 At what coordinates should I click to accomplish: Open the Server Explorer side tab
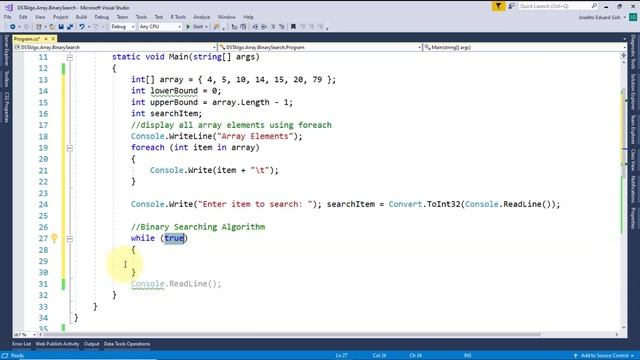click(x=6, y=50)
